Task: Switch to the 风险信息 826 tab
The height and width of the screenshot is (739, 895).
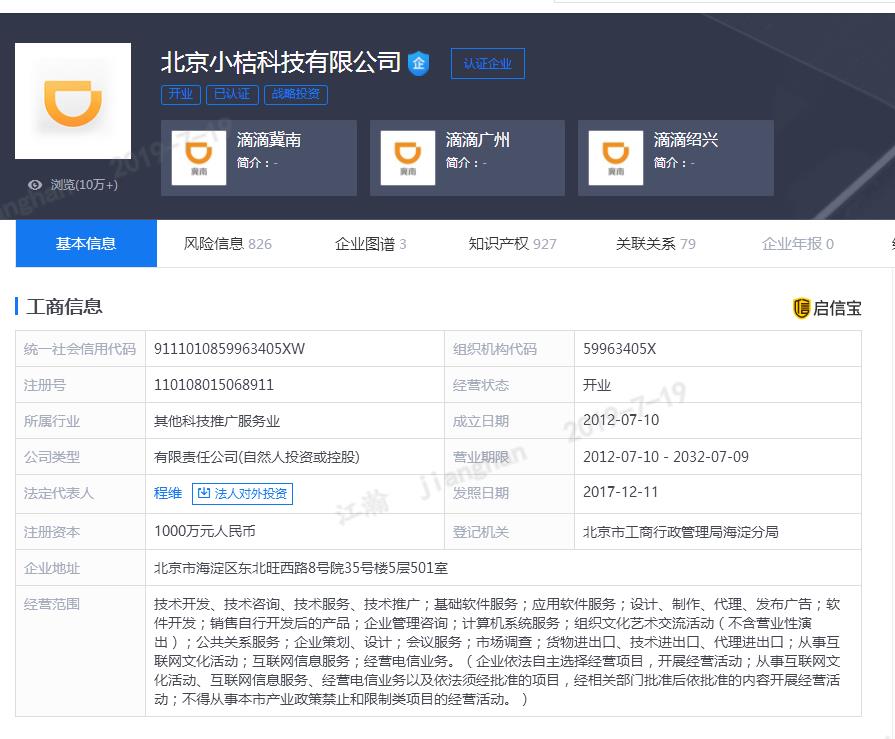Action: pyautogui.click(x=227, y=244)
